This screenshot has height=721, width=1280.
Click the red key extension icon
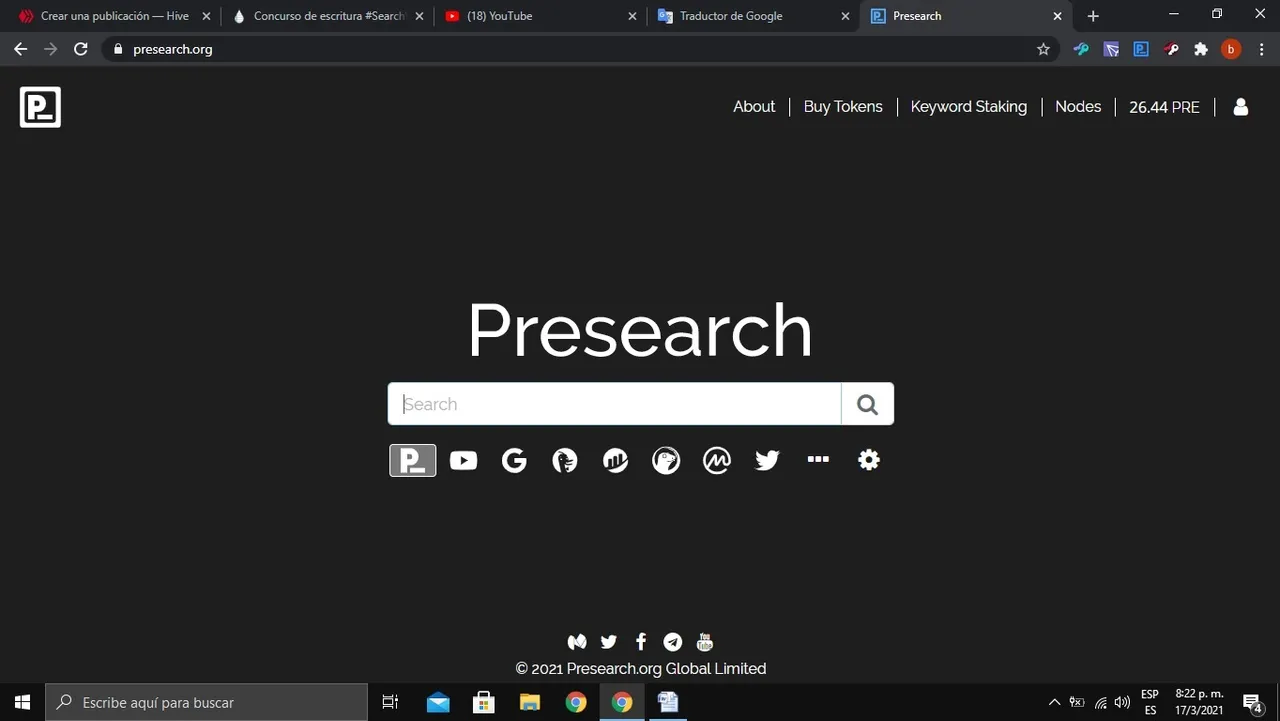click(x=1171, y=49)
